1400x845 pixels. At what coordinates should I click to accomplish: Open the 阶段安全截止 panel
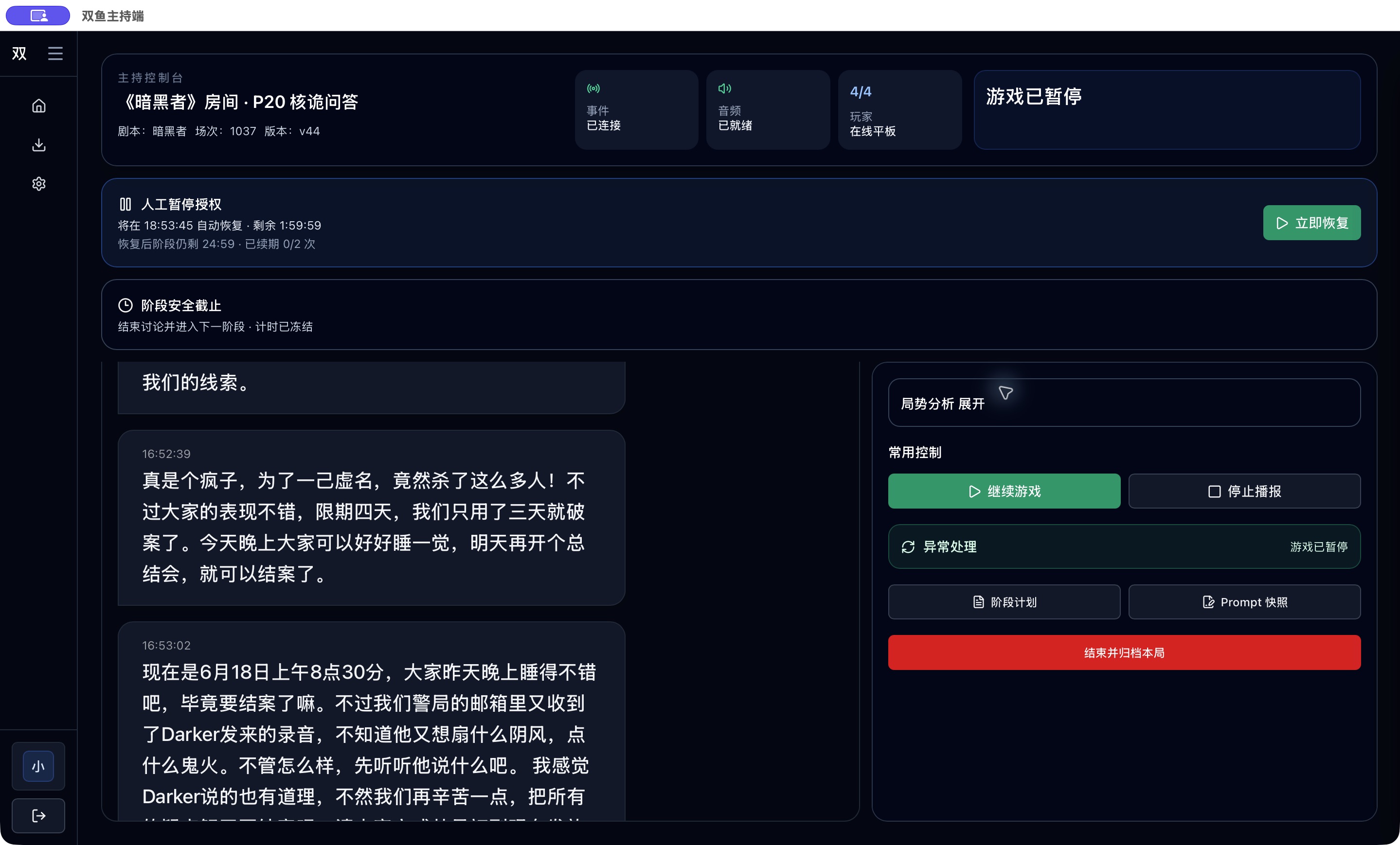[738, 315]
